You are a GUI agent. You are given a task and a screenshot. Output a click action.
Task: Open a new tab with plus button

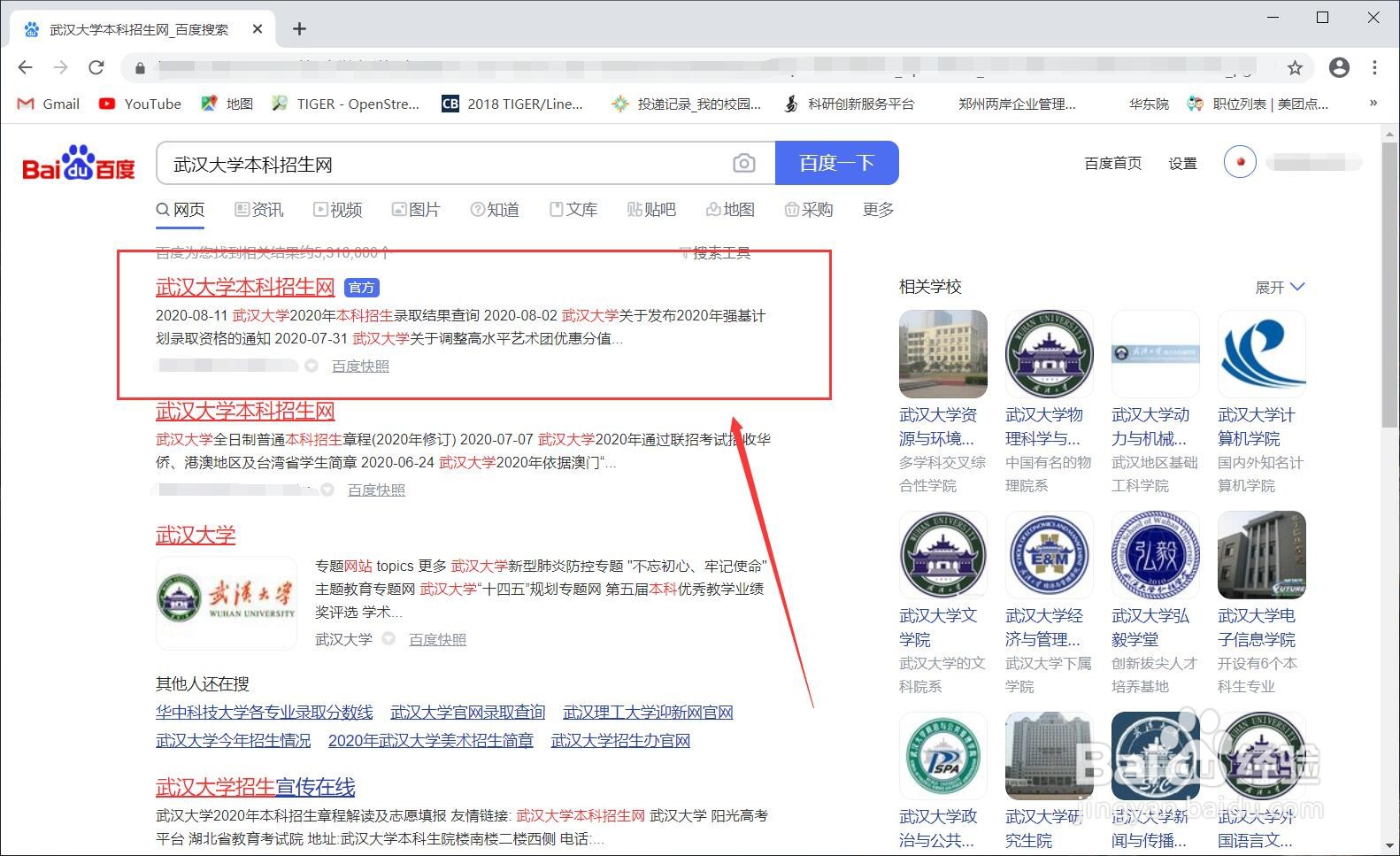coord(299,29)
